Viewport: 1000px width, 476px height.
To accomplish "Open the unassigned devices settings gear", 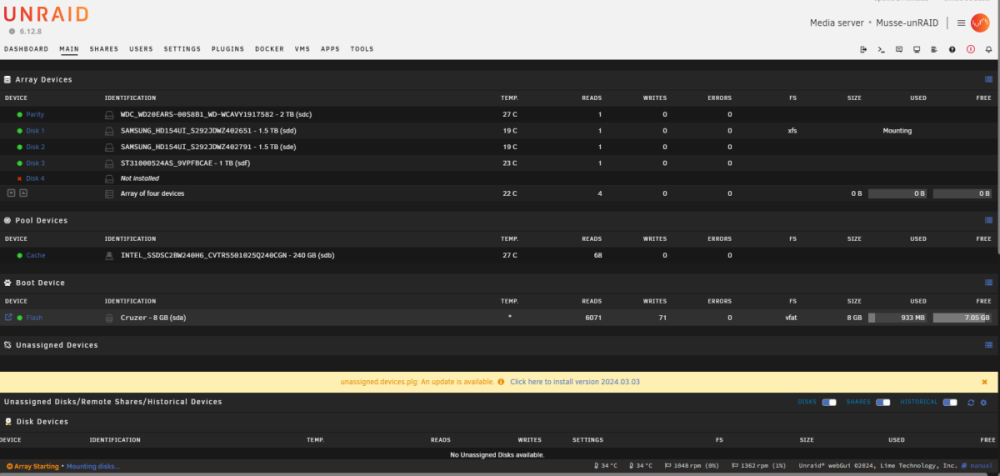I will click(983, 403).
